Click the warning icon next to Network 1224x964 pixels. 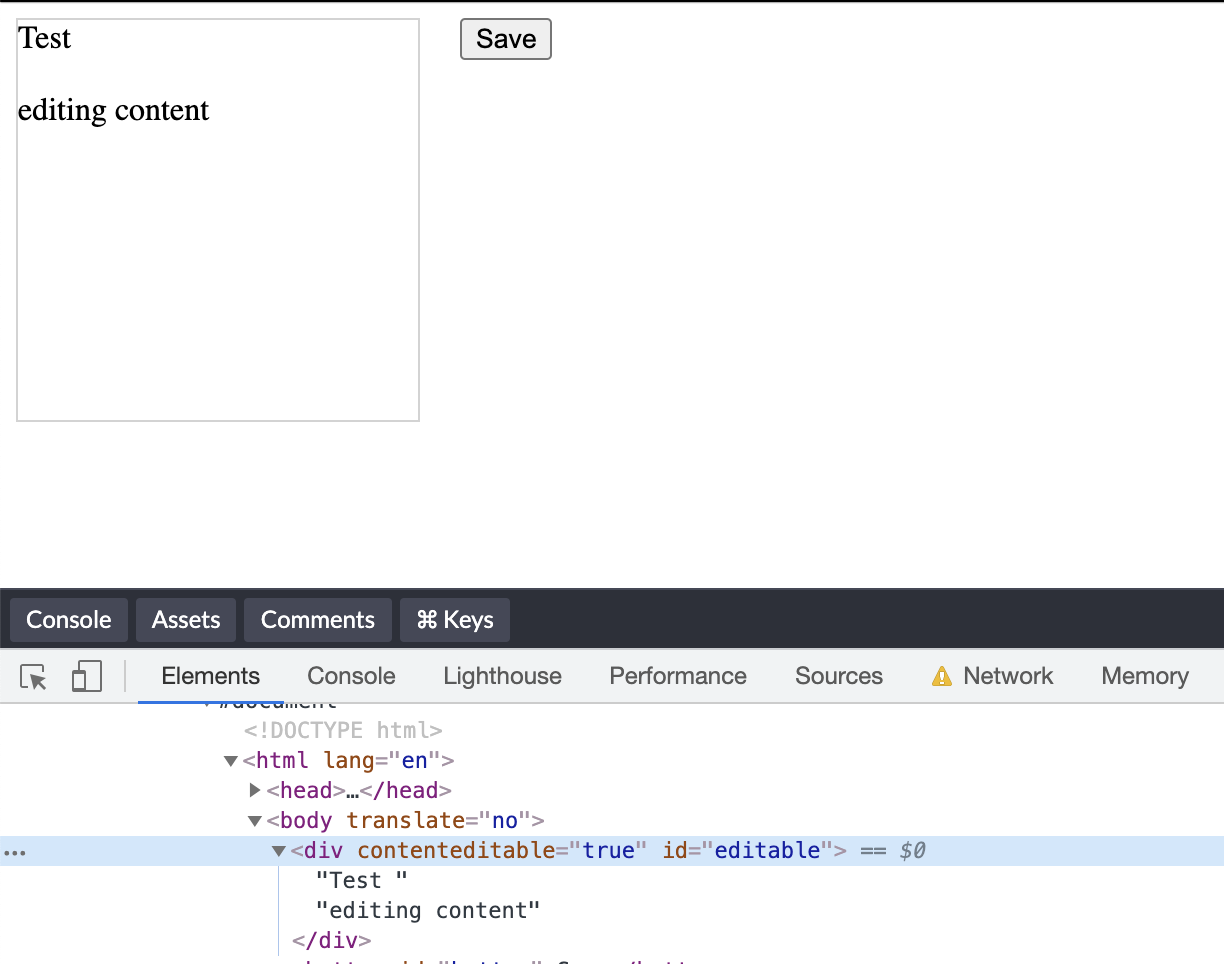click(941, 676)
